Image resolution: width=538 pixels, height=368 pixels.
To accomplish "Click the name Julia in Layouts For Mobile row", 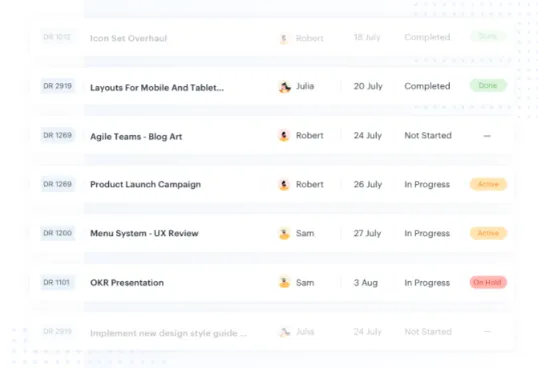I will (x=305, y=86).
